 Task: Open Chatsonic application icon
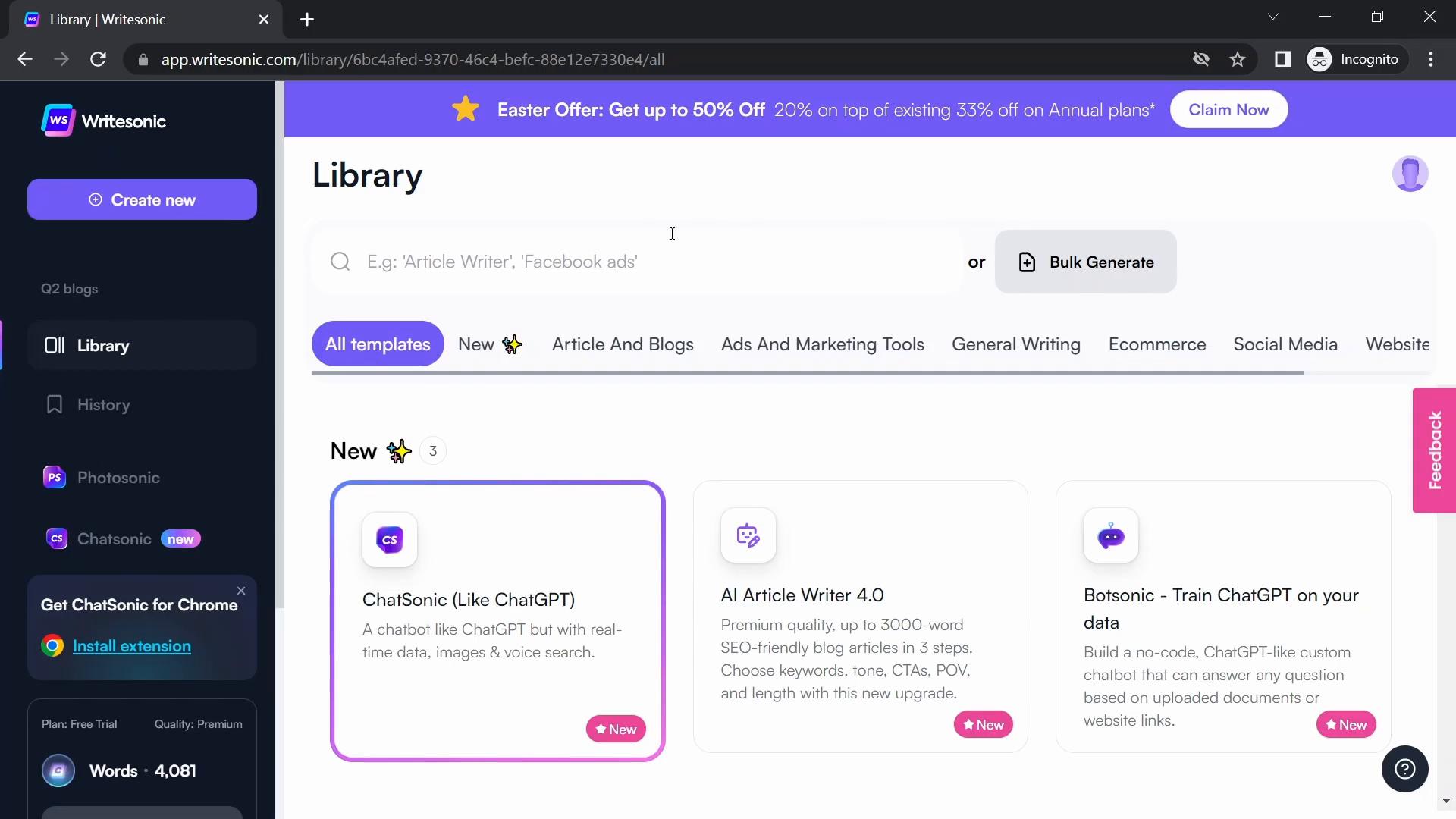55,539
